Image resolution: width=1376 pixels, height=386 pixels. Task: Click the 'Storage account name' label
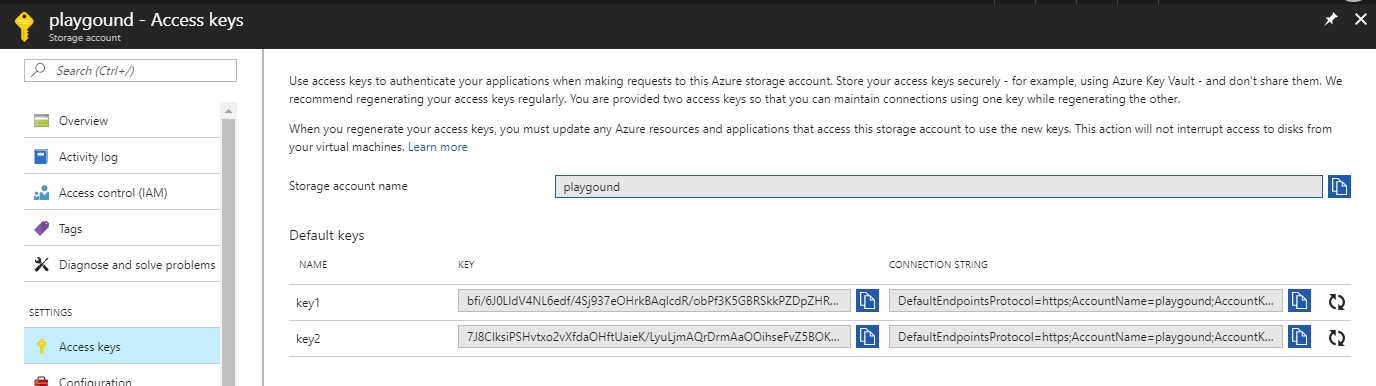point(348,186)
